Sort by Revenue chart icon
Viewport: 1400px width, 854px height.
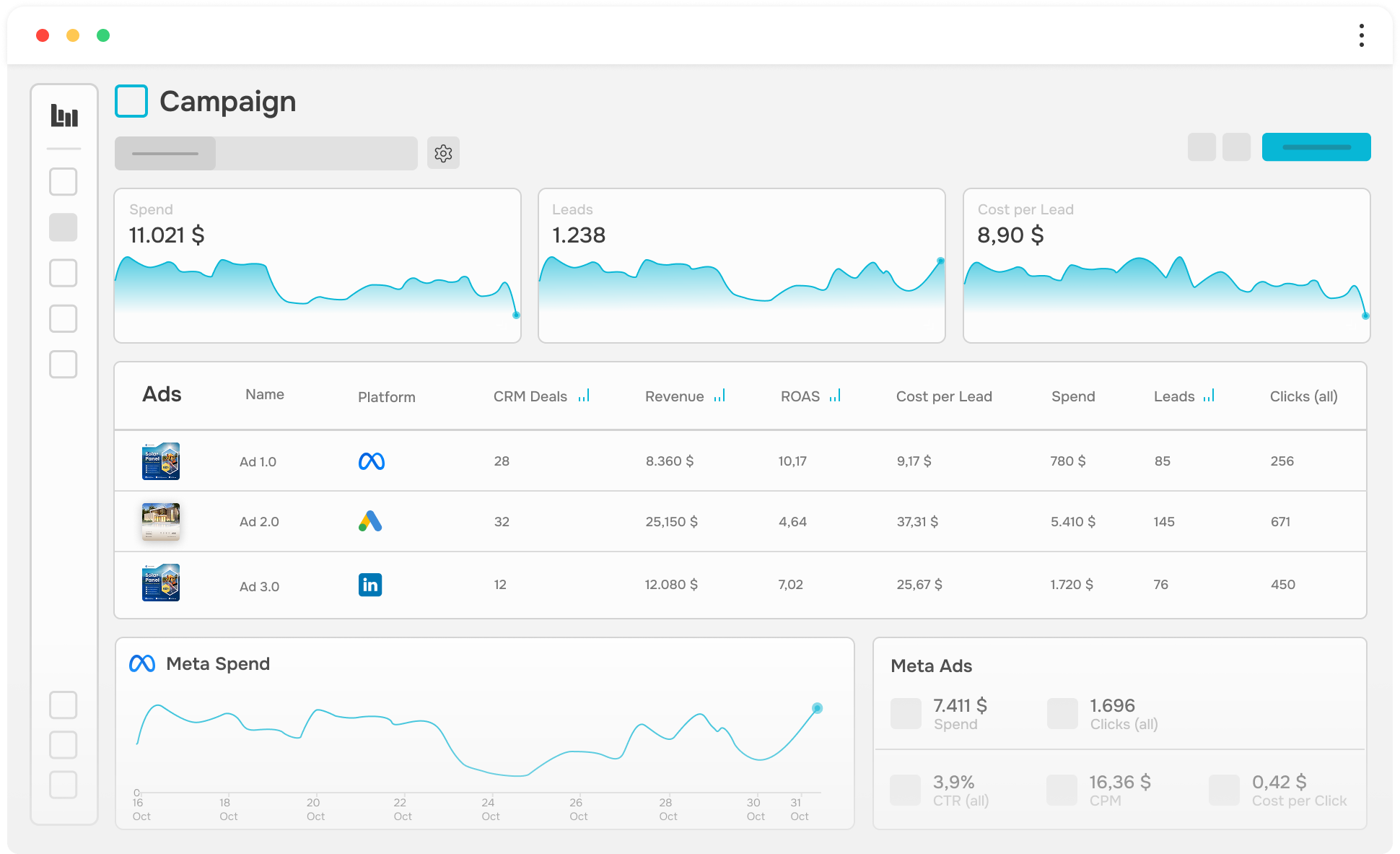pyautogui.click(x=719, y=396)
